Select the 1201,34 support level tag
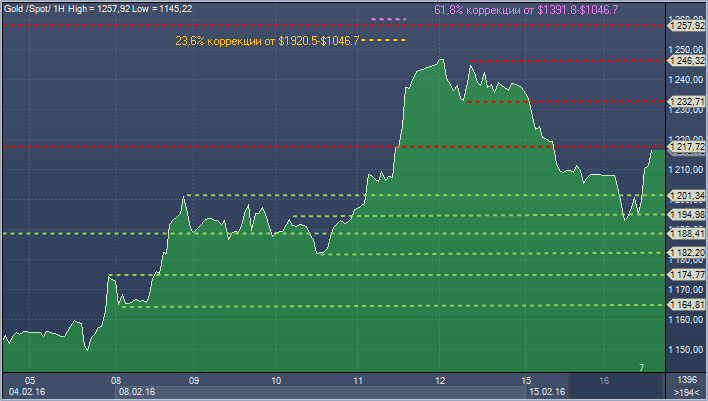The height and width of the screenshot is (401, 708). click(x=687, y=195)
